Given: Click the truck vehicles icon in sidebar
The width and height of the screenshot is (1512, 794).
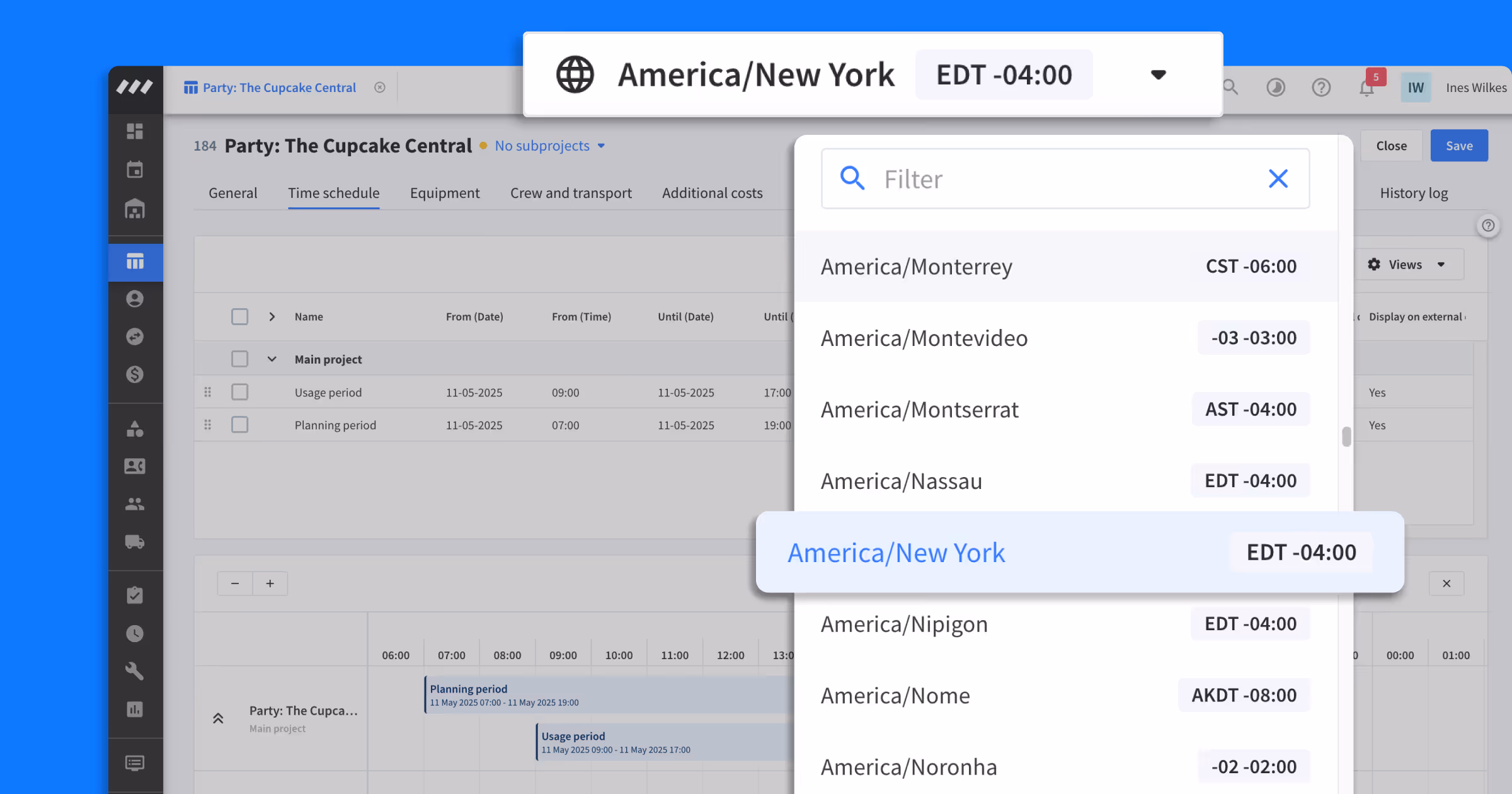Looking at the screenshot, I should (135, 542).
